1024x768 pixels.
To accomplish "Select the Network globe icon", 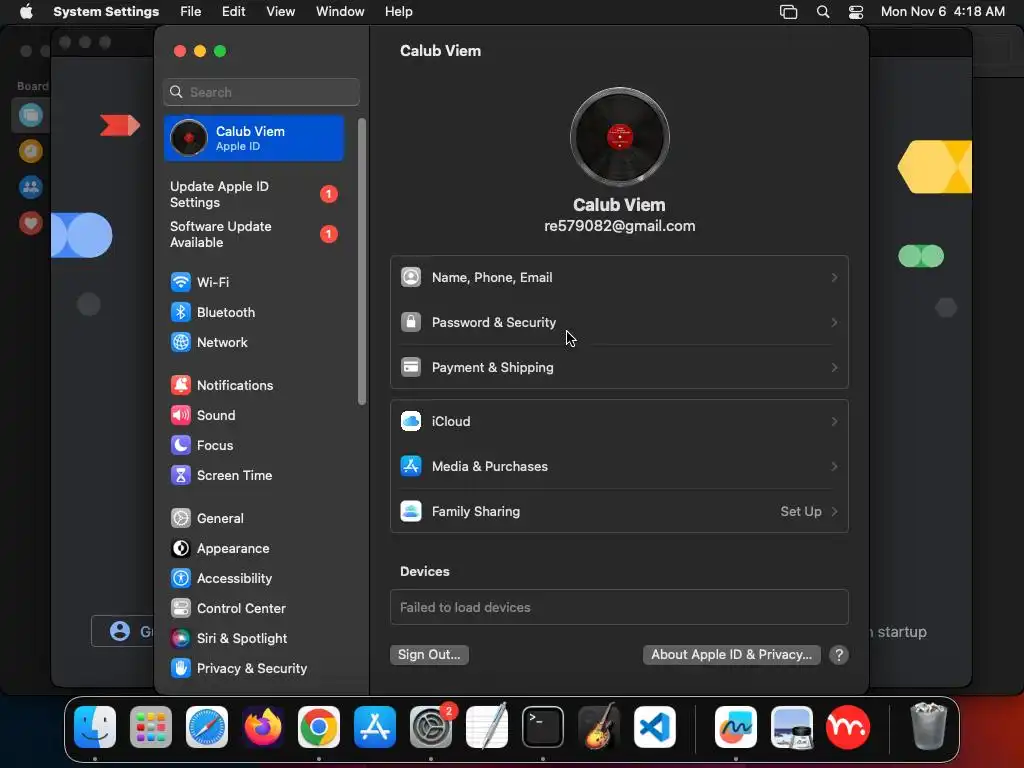I will 180,342.
